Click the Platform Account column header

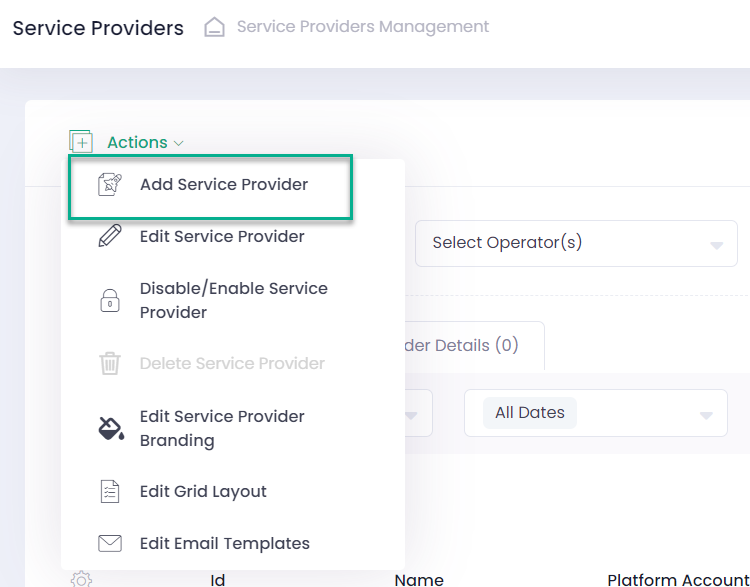click(676, 579)
